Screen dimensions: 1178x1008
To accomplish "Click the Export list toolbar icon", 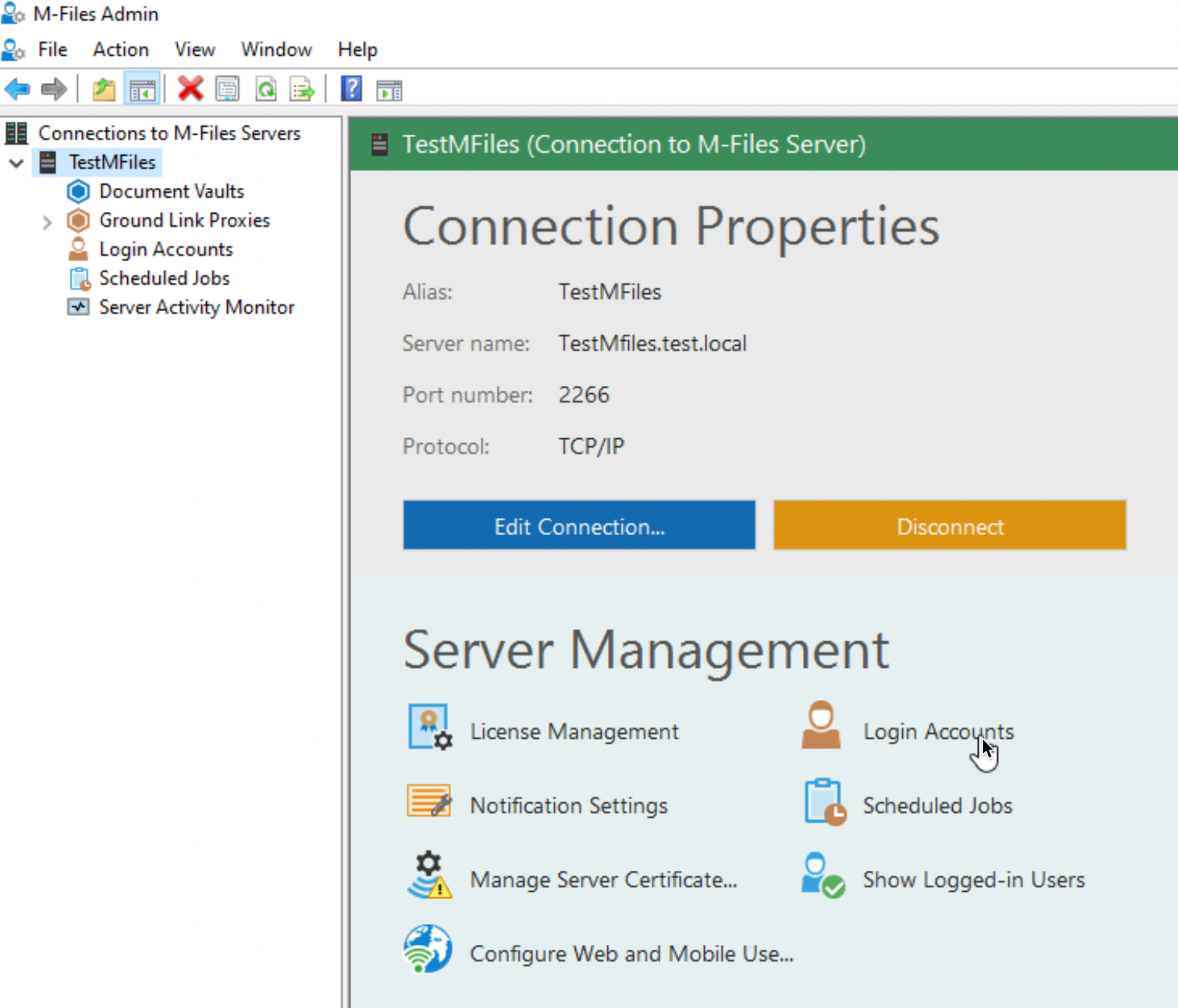I will pyautogui.click(x=302, y=89).
